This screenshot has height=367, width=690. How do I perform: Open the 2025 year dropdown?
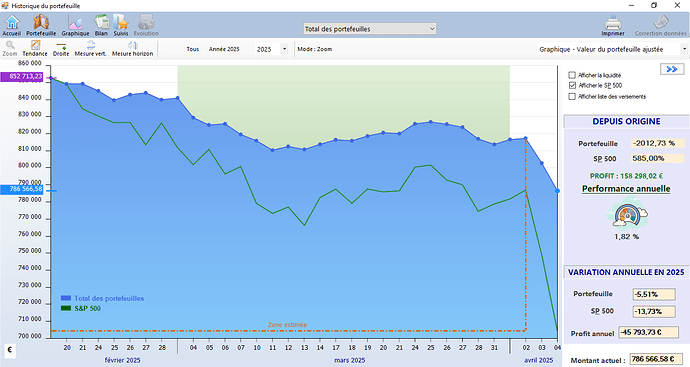(x=272, y=49)
